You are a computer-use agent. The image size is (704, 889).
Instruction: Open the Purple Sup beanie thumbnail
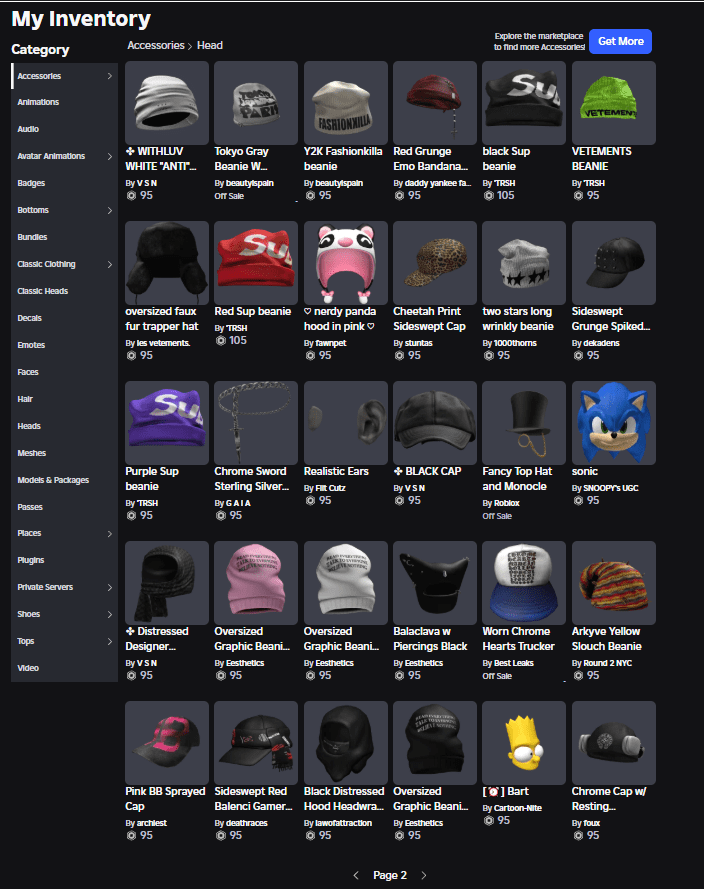coord(167,422)
